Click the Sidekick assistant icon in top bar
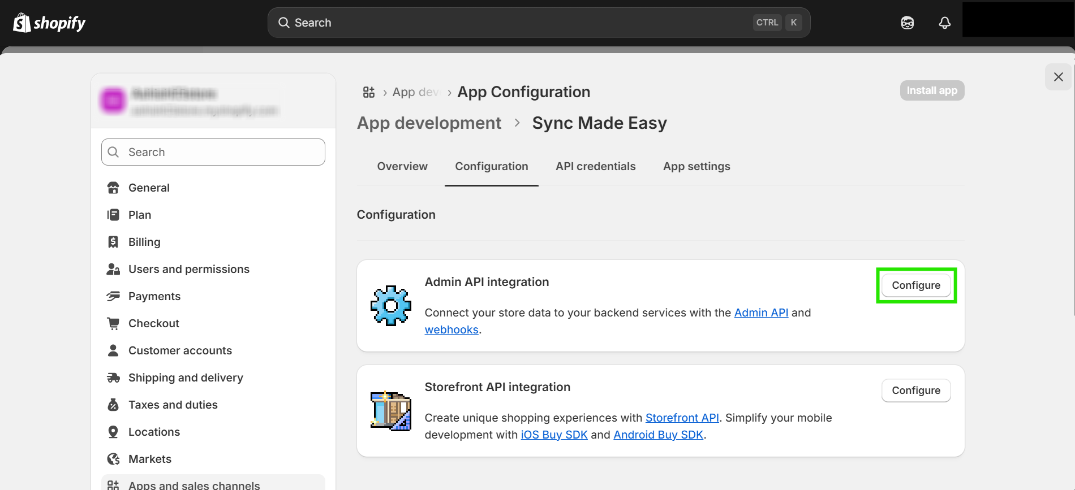The width and height of the screenshot is (1075, 490). [x=907, y=23]
